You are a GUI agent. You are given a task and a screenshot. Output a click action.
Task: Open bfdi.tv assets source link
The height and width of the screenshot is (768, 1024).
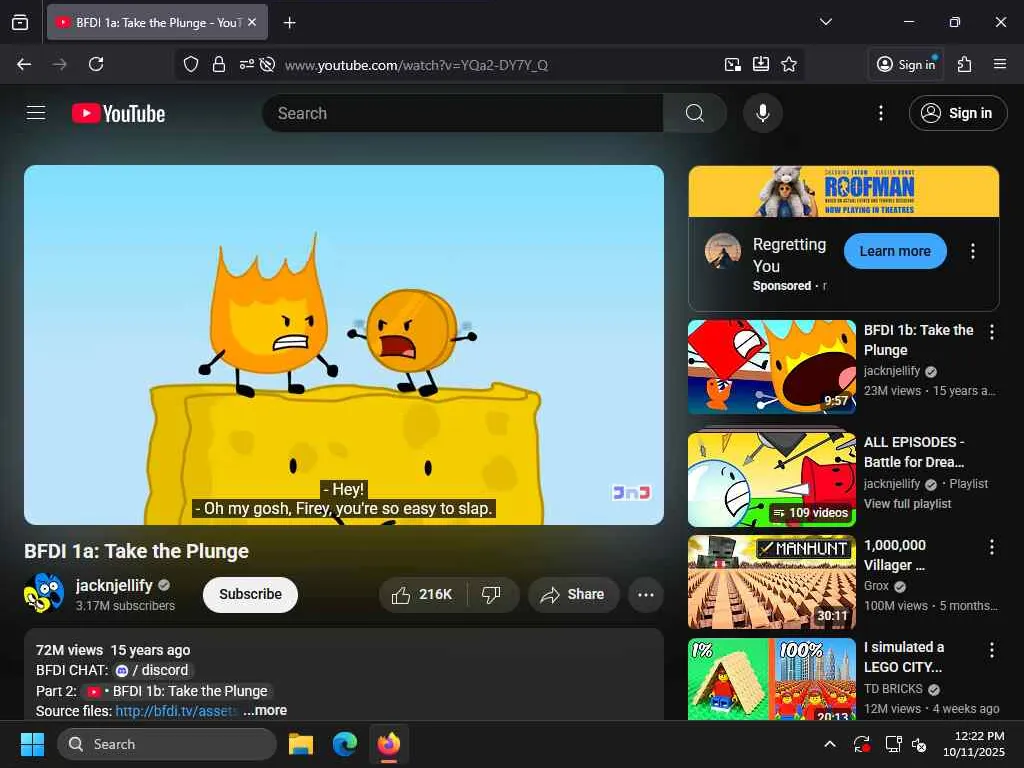(x=176, y=711)
